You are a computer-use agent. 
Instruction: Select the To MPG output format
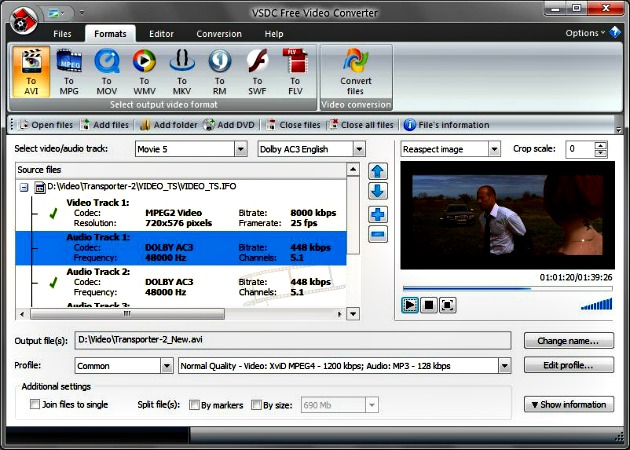[x=69, y=72]
